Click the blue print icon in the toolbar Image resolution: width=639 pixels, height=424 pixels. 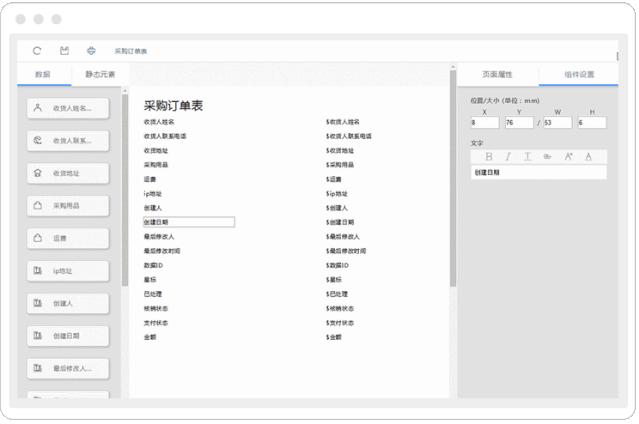pyautogui.click(x=91, y=51)
